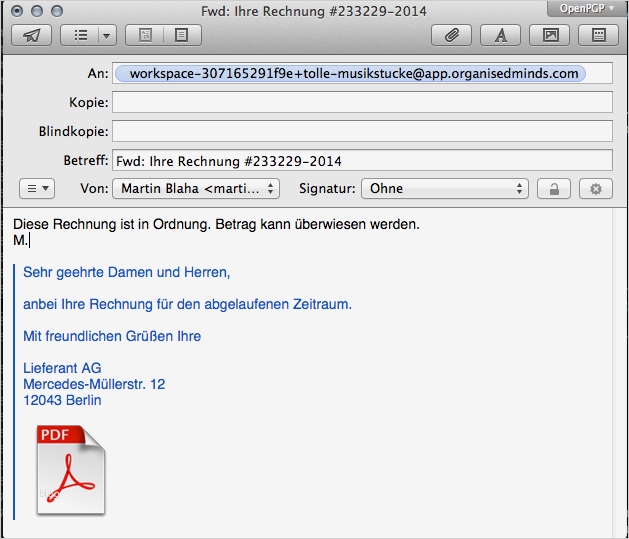Select the 'Lieferant AG' line

click(62, 368)
